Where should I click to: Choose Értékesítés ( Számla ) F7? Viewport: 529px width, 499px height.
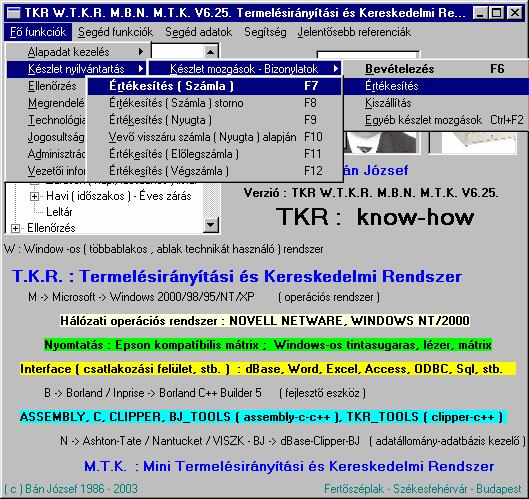pyautogui.click(x=215, y=86)
